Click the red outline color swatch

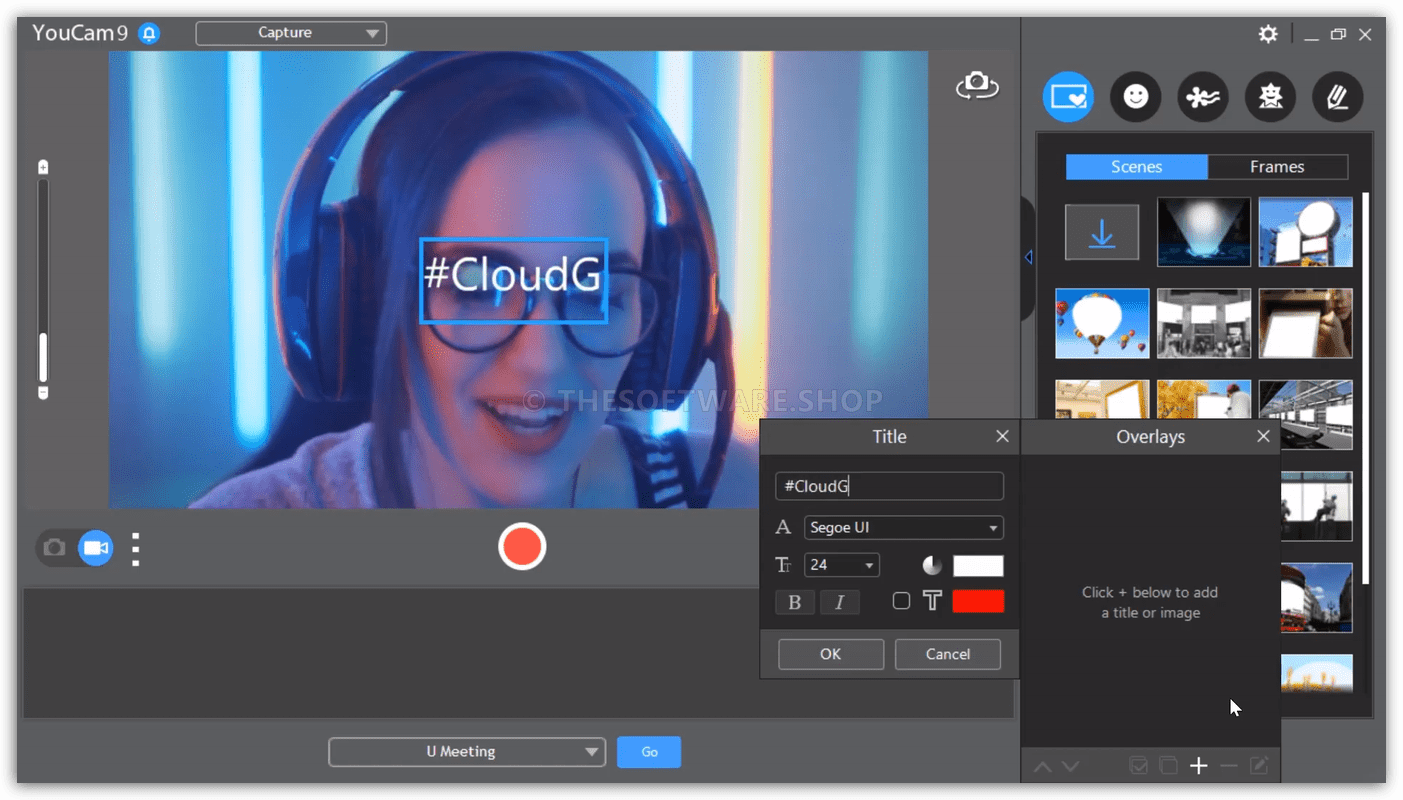pos(978,601)
